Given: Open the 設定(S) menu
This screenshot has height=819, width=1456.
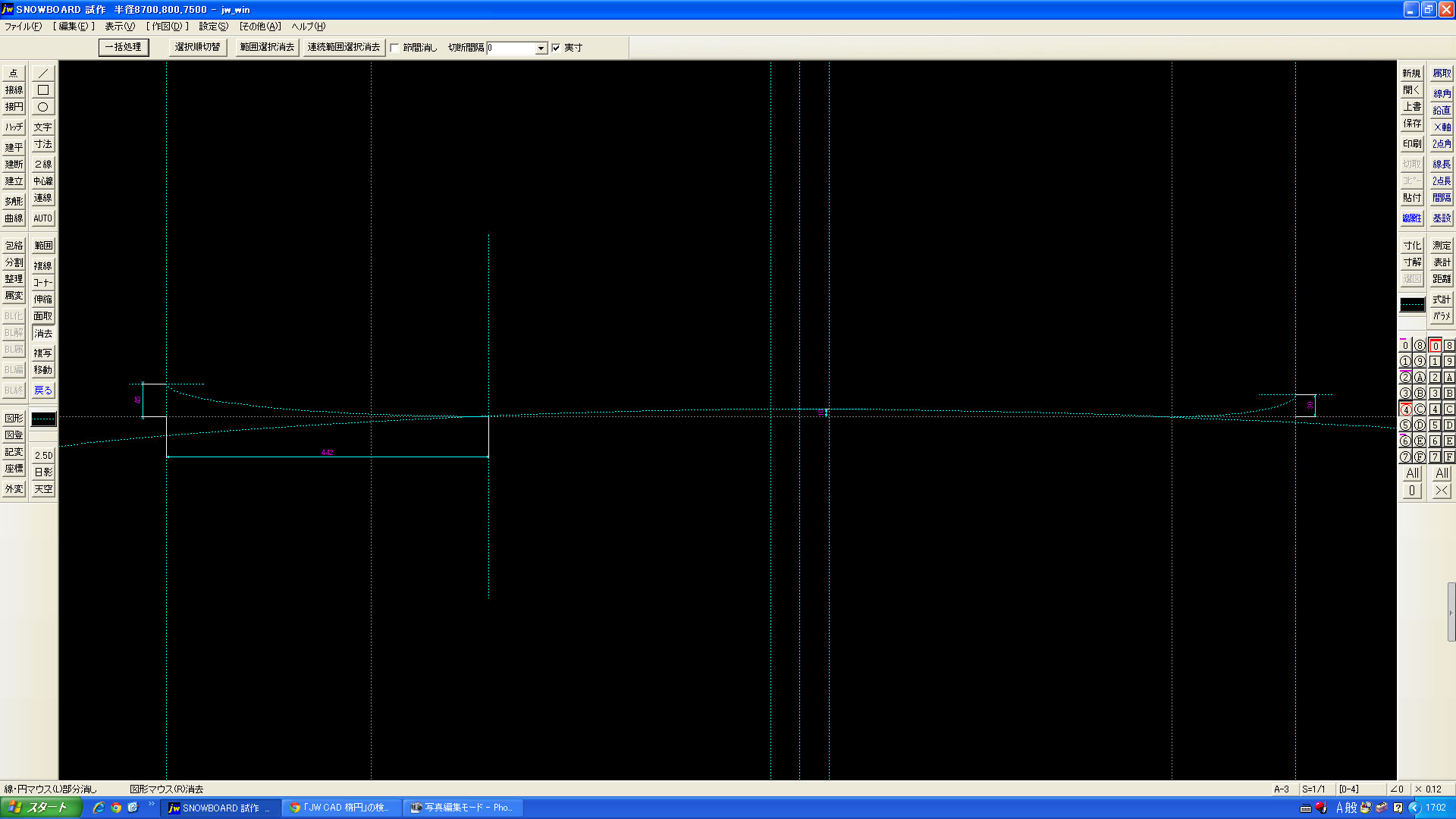Looking at the screenshot, I should point(214,27).
